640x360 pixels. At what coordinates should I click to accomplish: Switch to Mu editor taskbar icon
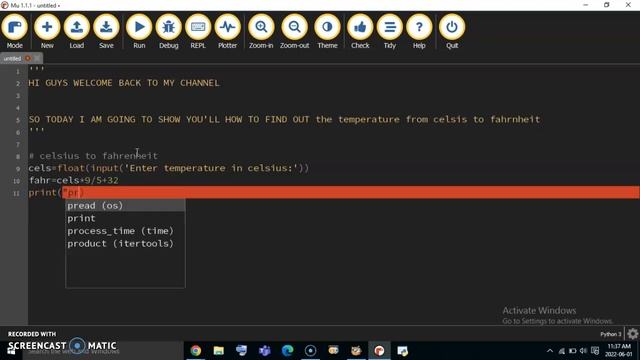click(x=379, y=351)
